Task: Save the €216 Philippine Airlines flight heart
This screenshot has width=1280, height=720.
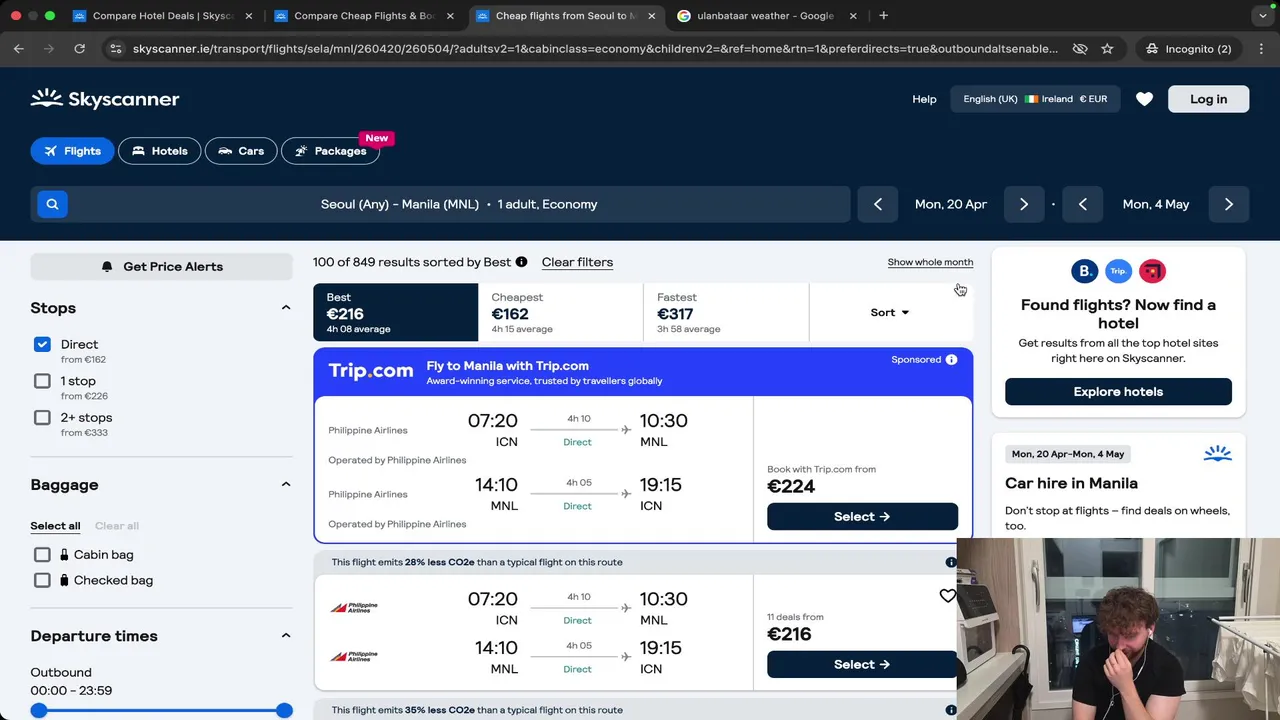Action: pos(947,596)
